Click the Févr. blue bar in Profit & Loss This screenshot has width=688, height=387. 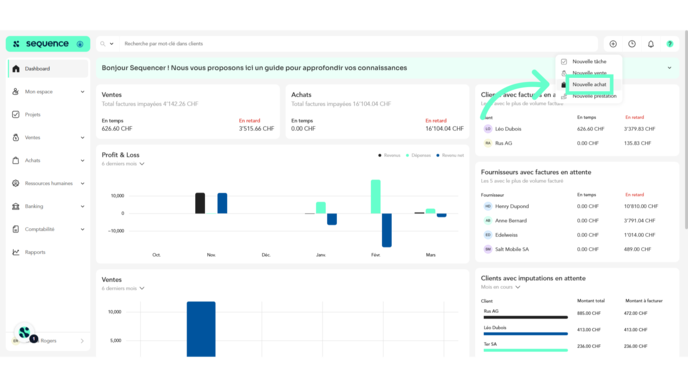[x=387, y=230]
